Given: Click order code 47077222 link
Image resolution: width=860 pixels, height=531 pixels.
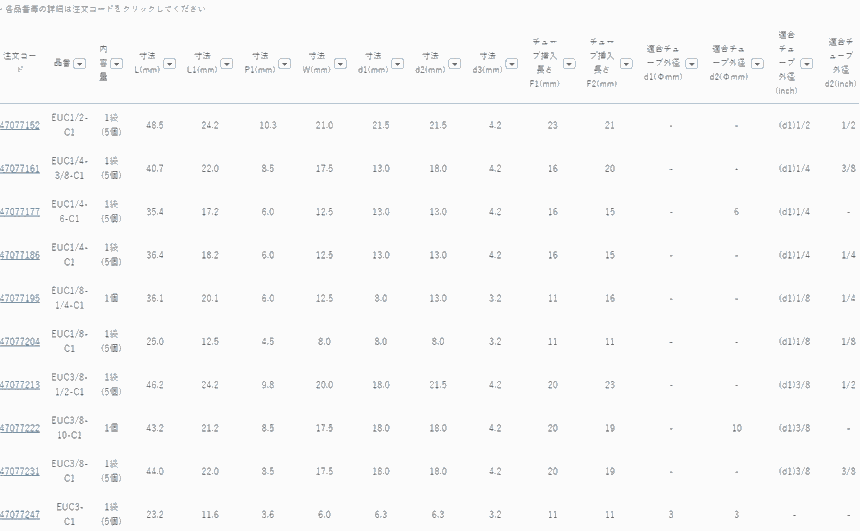Looking at the screenshot, I should [x=20, y=428].
